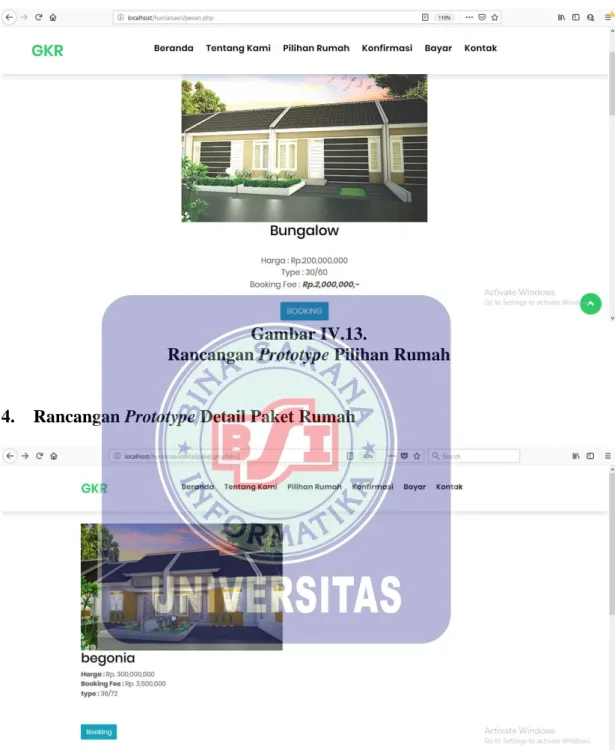Viewport: 615px width, 750px height.
Task: Click the BOOKING button under Bungalow
Action: click(x=304, y=311)
